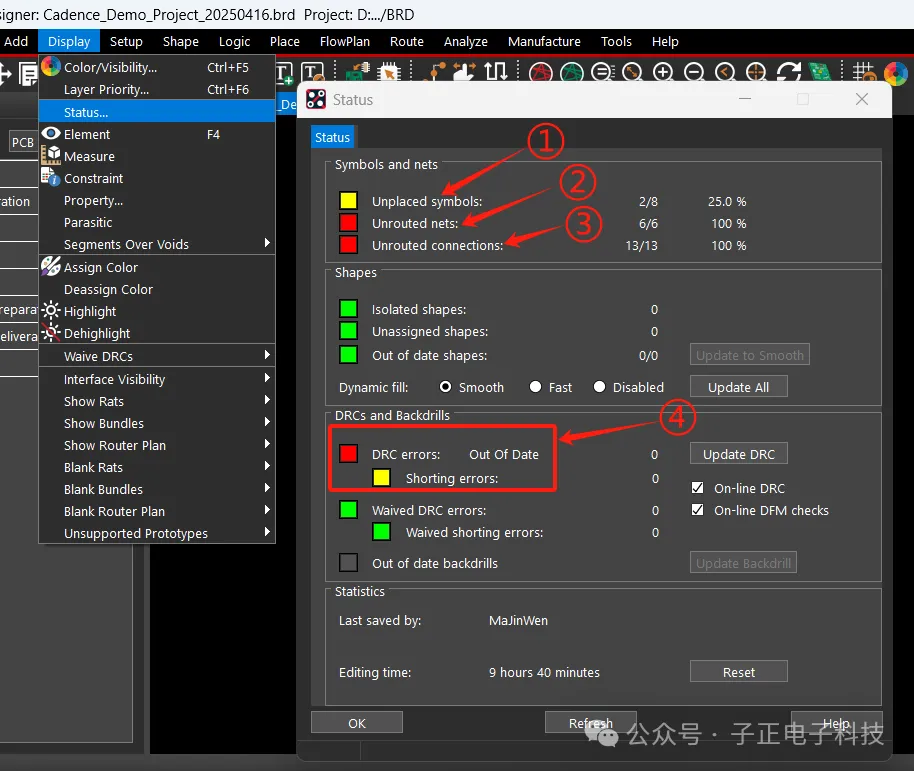Select the Disabled dynamic fill radio
Image resolution: width=914 pixels, height=771 pixels.
click(x=599, y=387)
